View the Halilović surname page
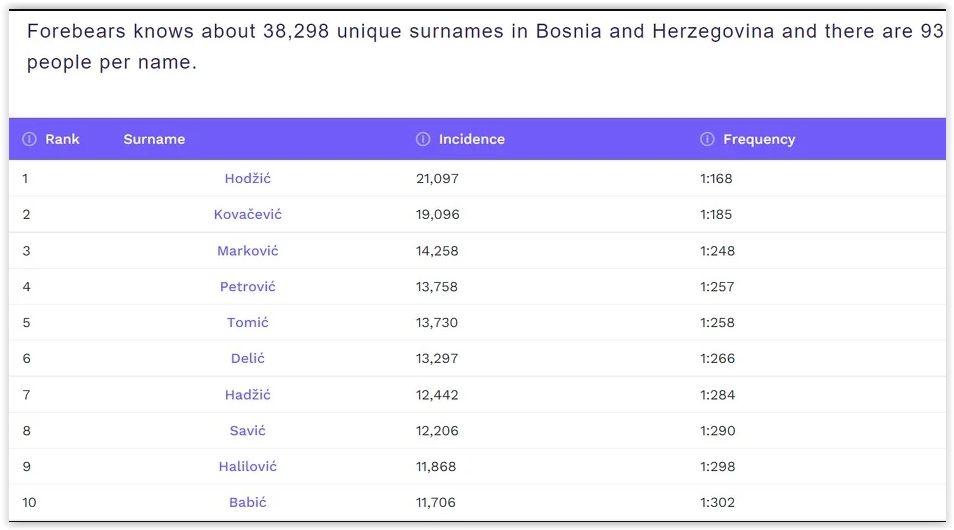 pyautogui.click(x=248, y=466)
